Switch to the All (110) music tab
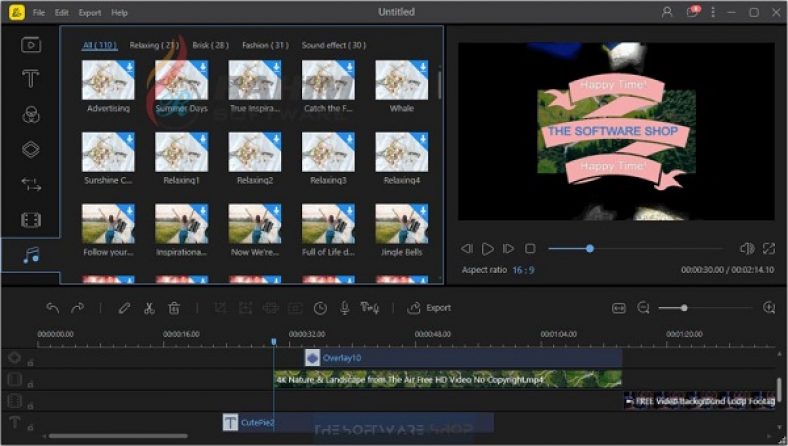Image resolution: width=788 pixels, height=446 pixels. 100,45
